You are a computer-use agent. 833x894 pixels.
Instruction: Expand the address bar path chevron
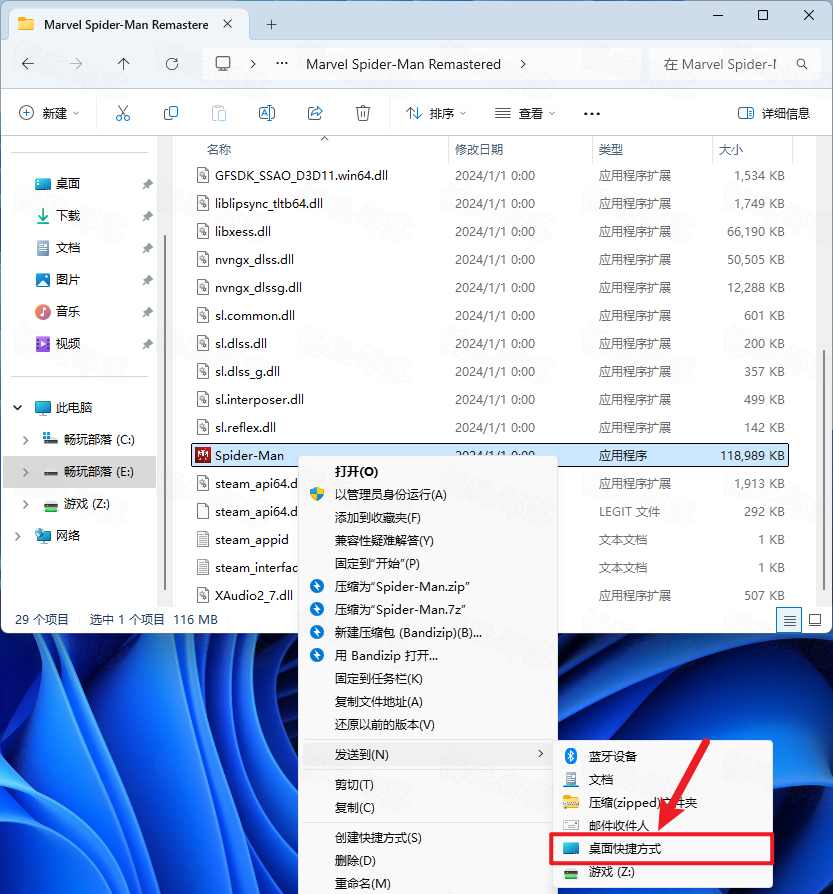coord(523,64)
